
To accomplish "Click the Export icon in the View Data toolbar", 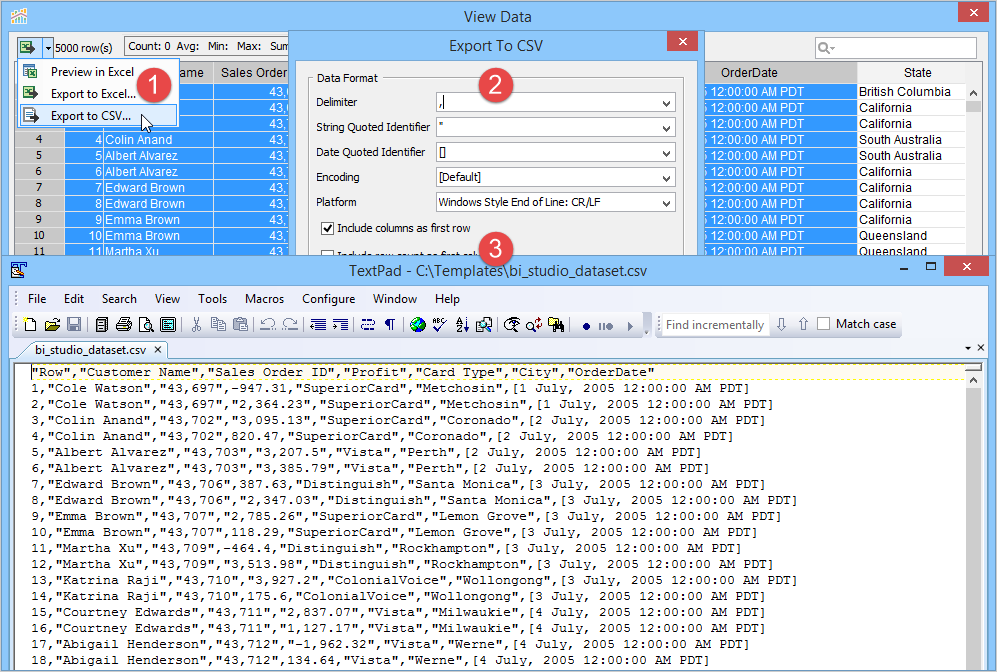I will (x=27, y=48).
